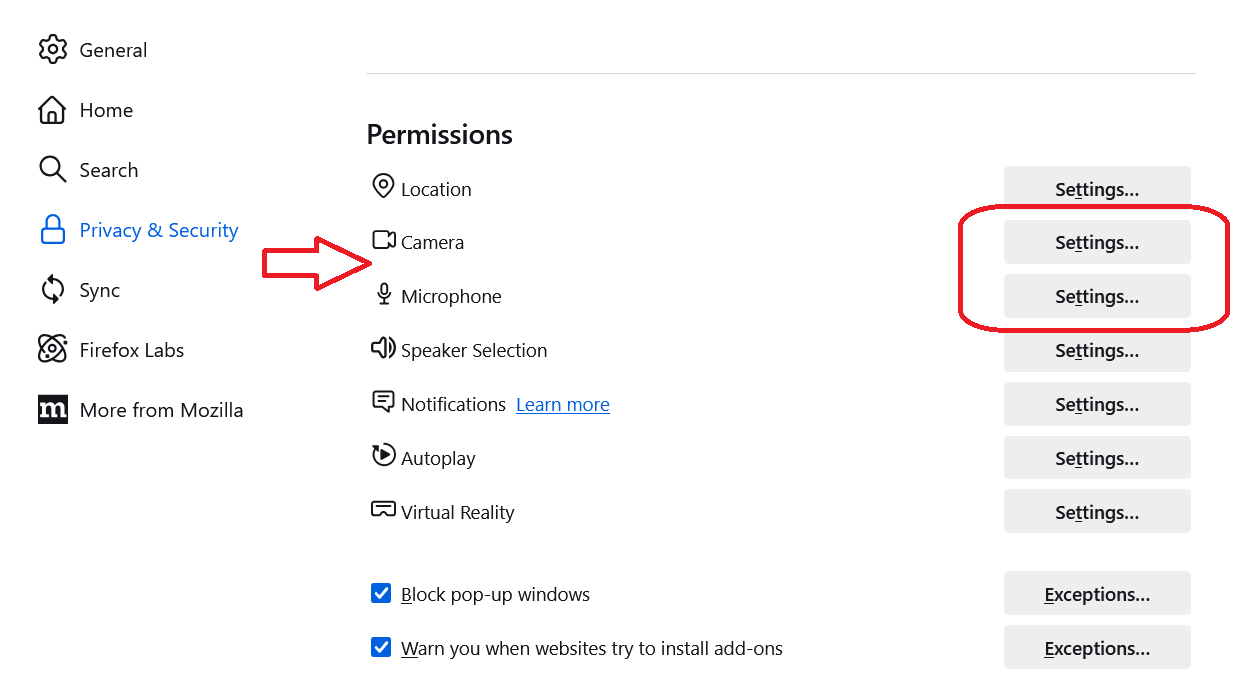The image size is (1248, 682).
Task: Click the Home house icon
Action: [52, 110]
